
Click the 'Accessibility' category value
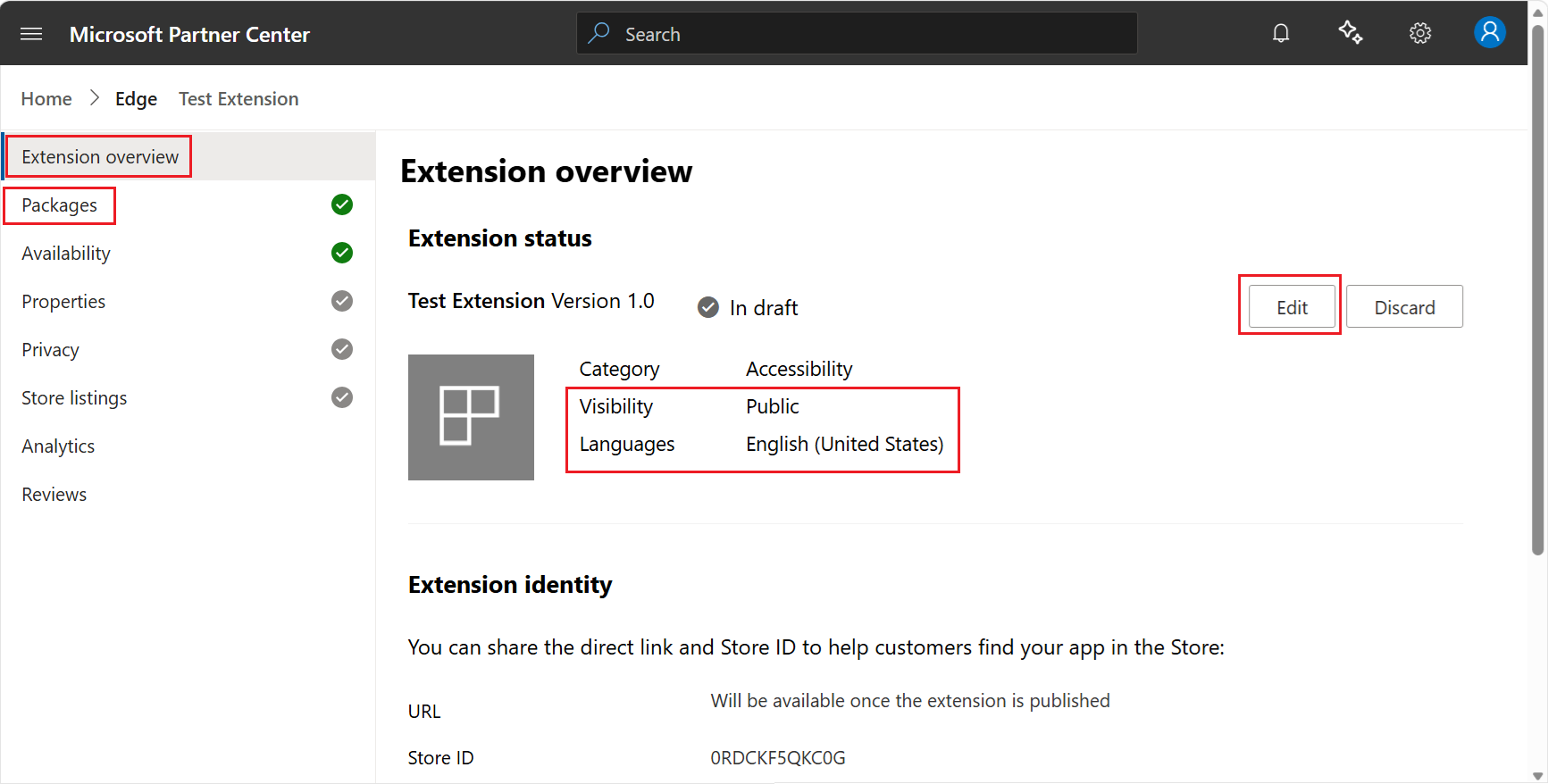(799, 369)
